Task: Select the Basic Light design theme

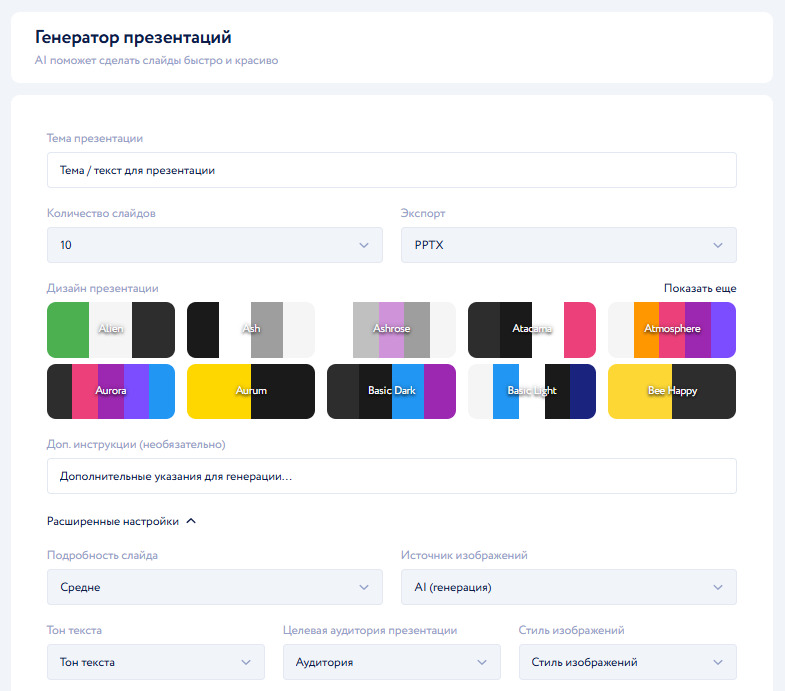Action: click(x=532, y=391)
